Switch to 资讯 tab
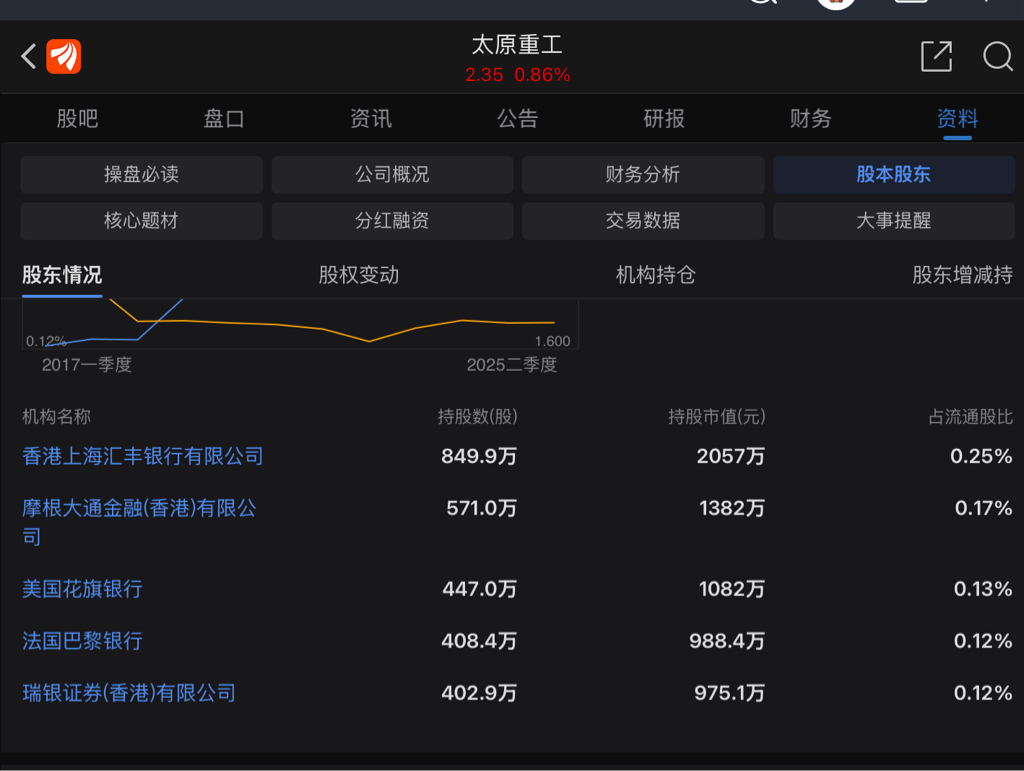Screen dimensions: 1024x771 (371, 118)
